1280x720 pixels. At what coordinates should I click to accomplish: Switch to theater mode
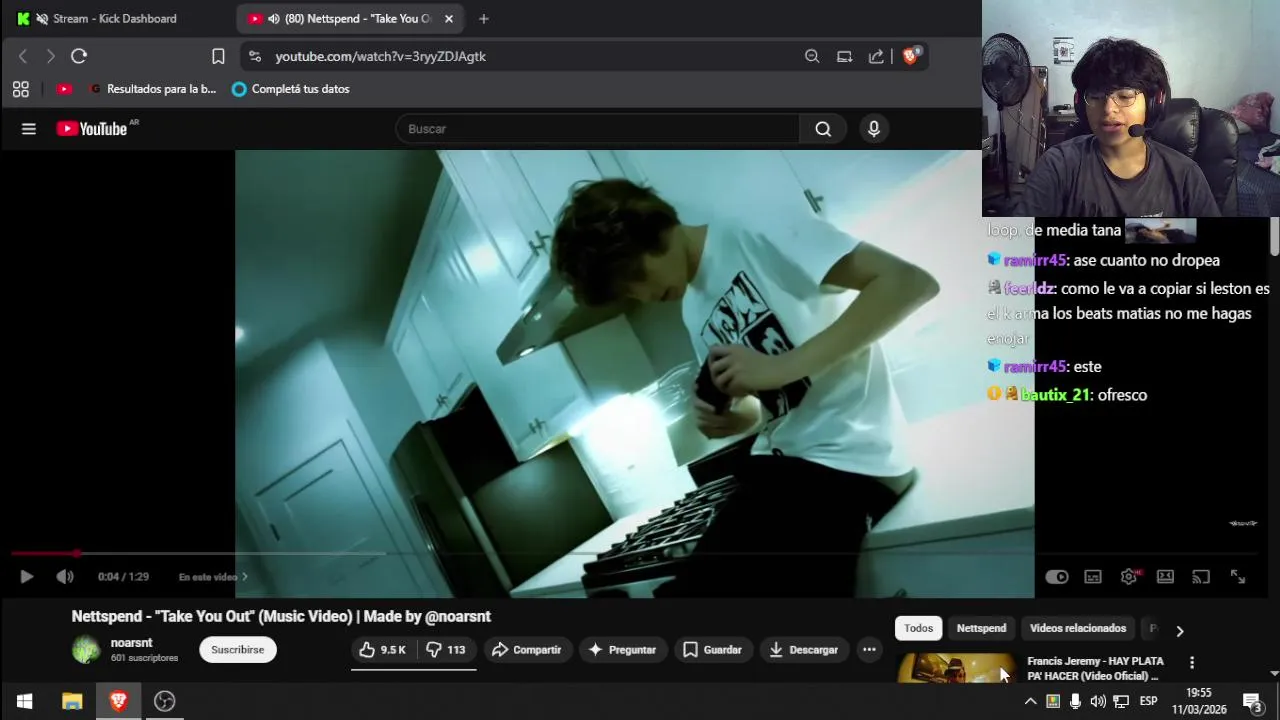coord(1165,577)
